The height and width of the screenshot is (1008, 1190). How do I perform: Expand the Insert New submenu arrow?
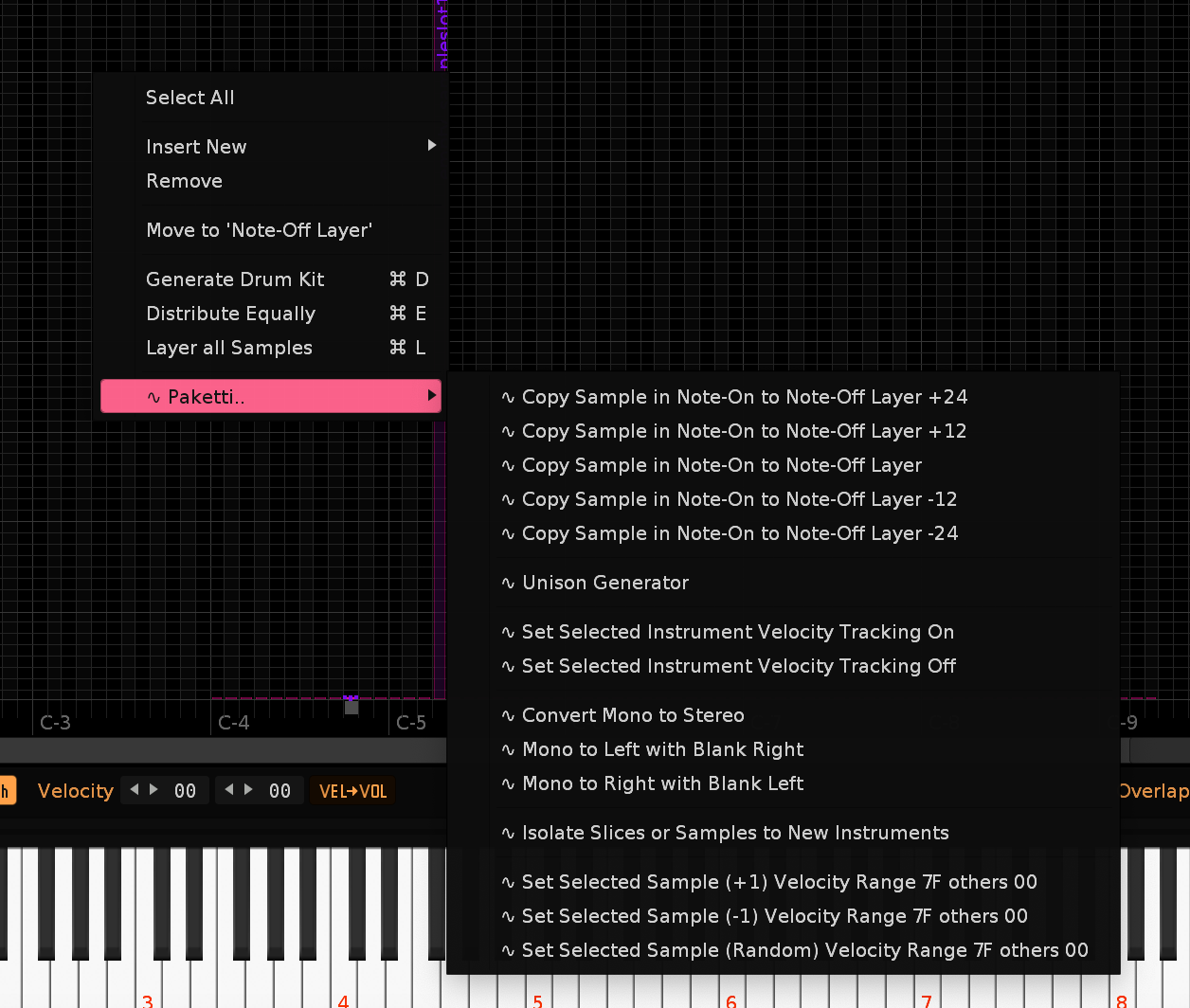pyautogui.click(x=431, y=146)
